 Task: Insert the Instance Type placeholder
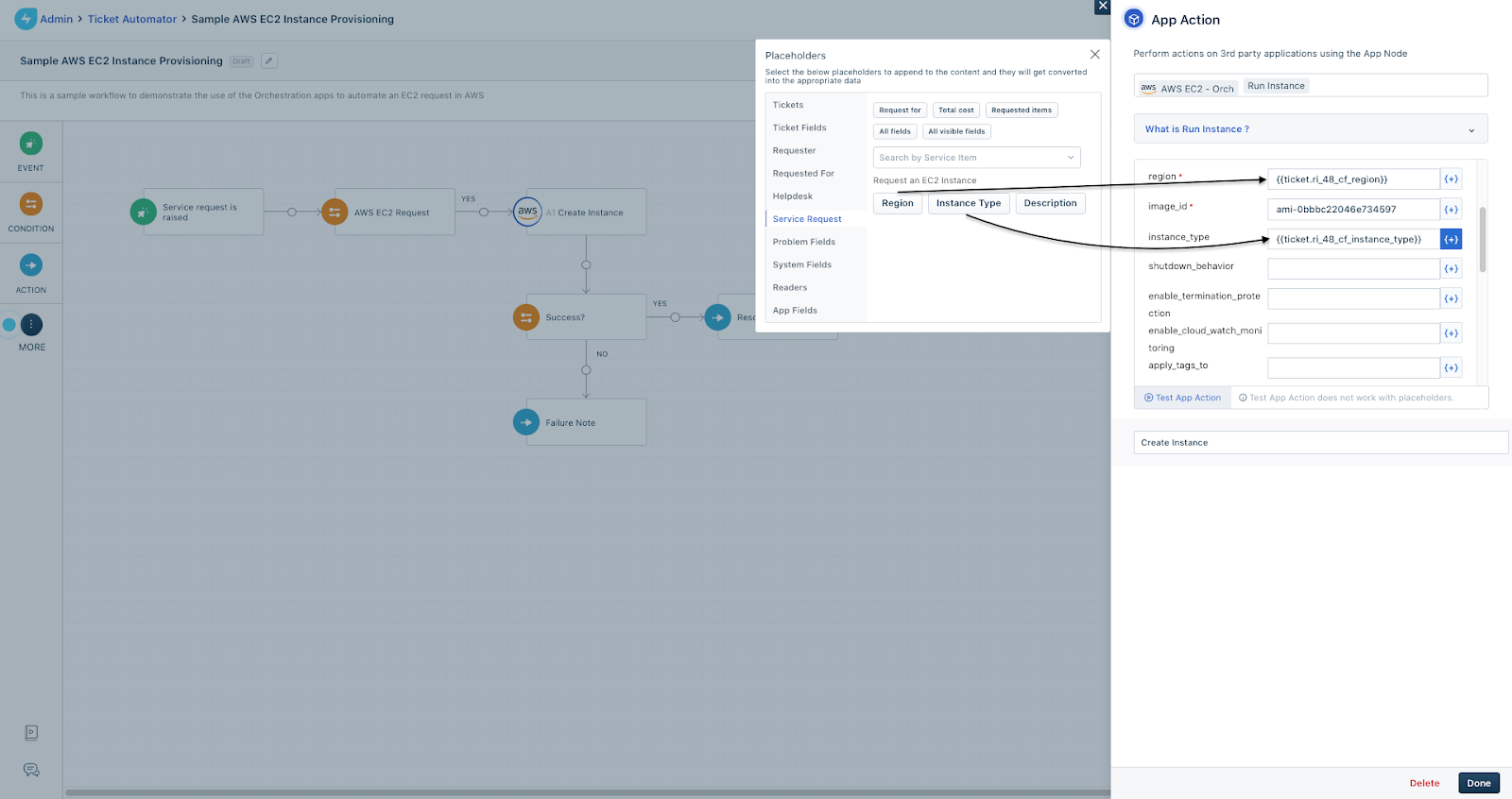click(969, 203)
